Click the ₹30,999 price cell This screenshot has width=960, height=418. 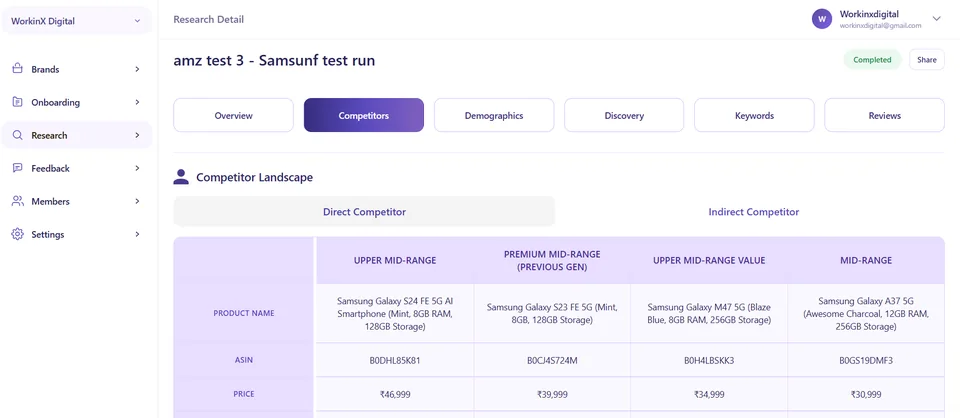coord(866,394)
